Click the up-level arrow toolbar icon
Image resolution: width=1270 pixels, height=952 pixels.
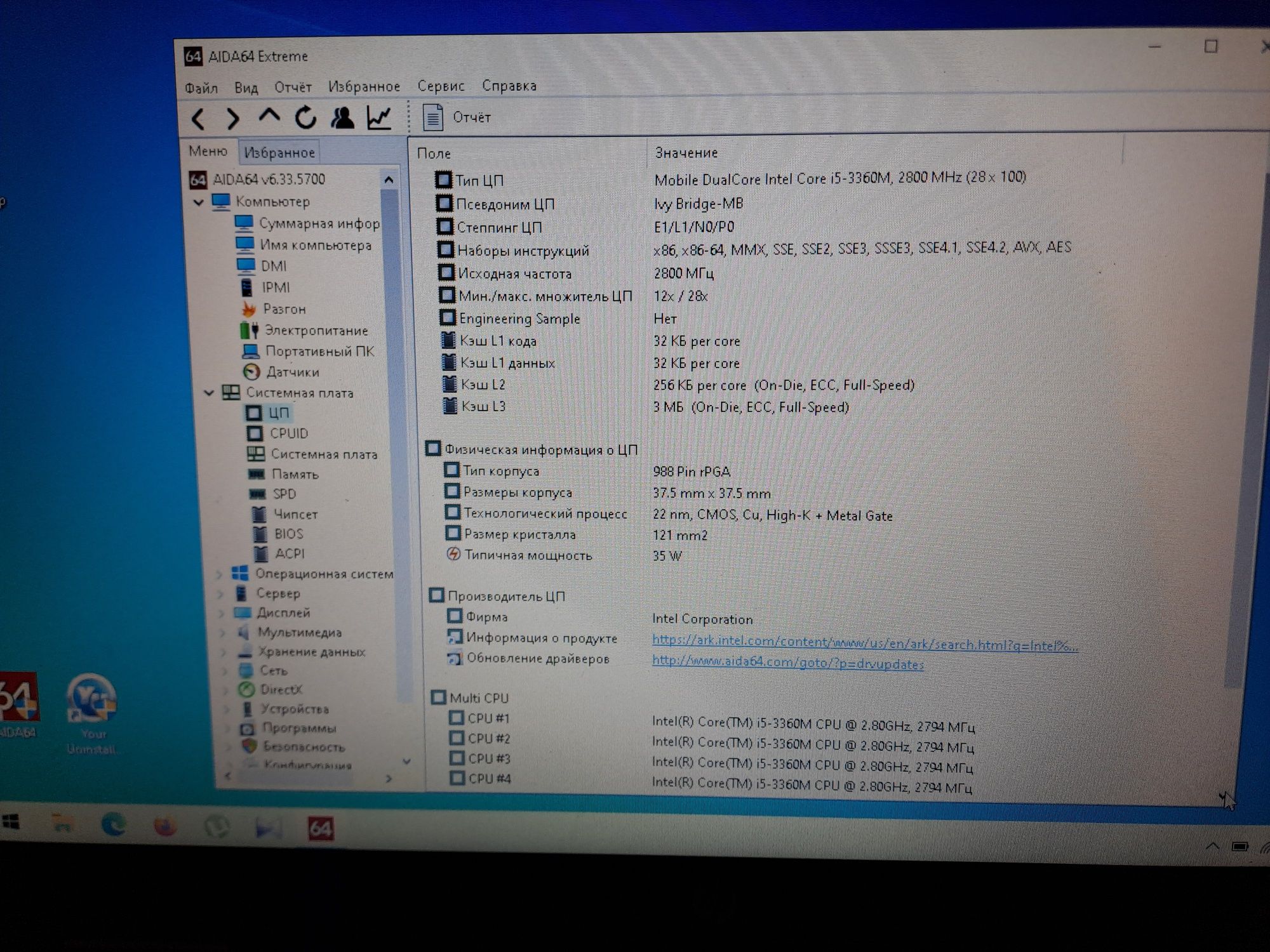(x=269, y=116)
